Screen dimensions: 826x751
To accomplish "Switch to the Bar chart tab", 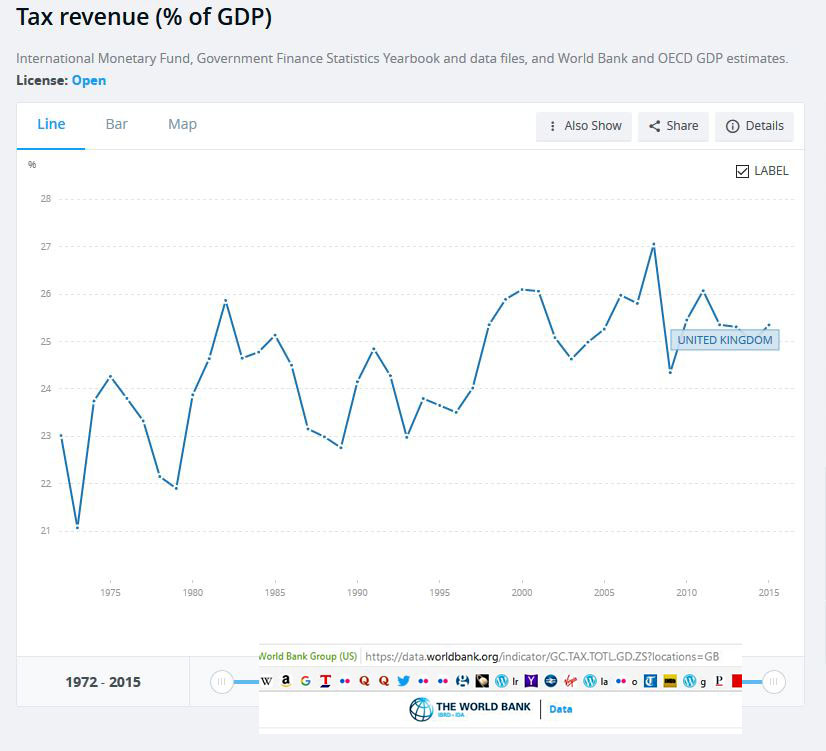I will (117, 124).
